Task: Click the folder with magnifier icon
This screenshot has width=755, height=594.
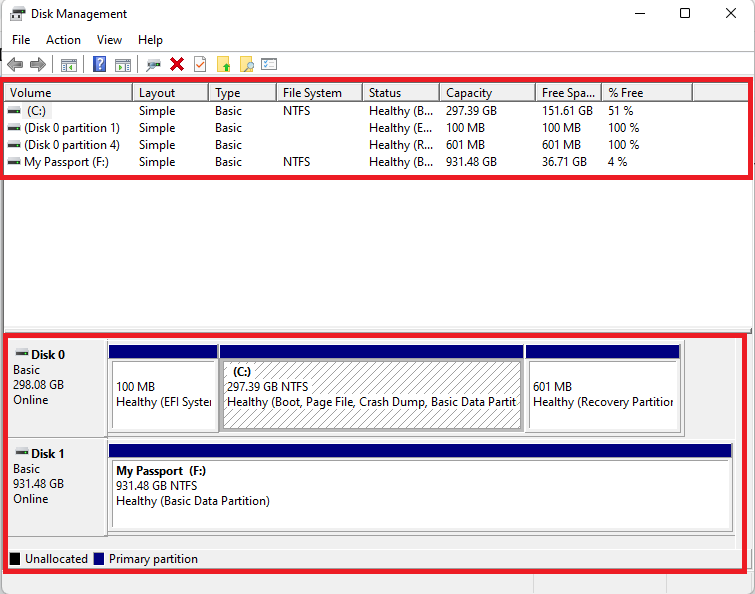Action: click(x=247, y=64)
